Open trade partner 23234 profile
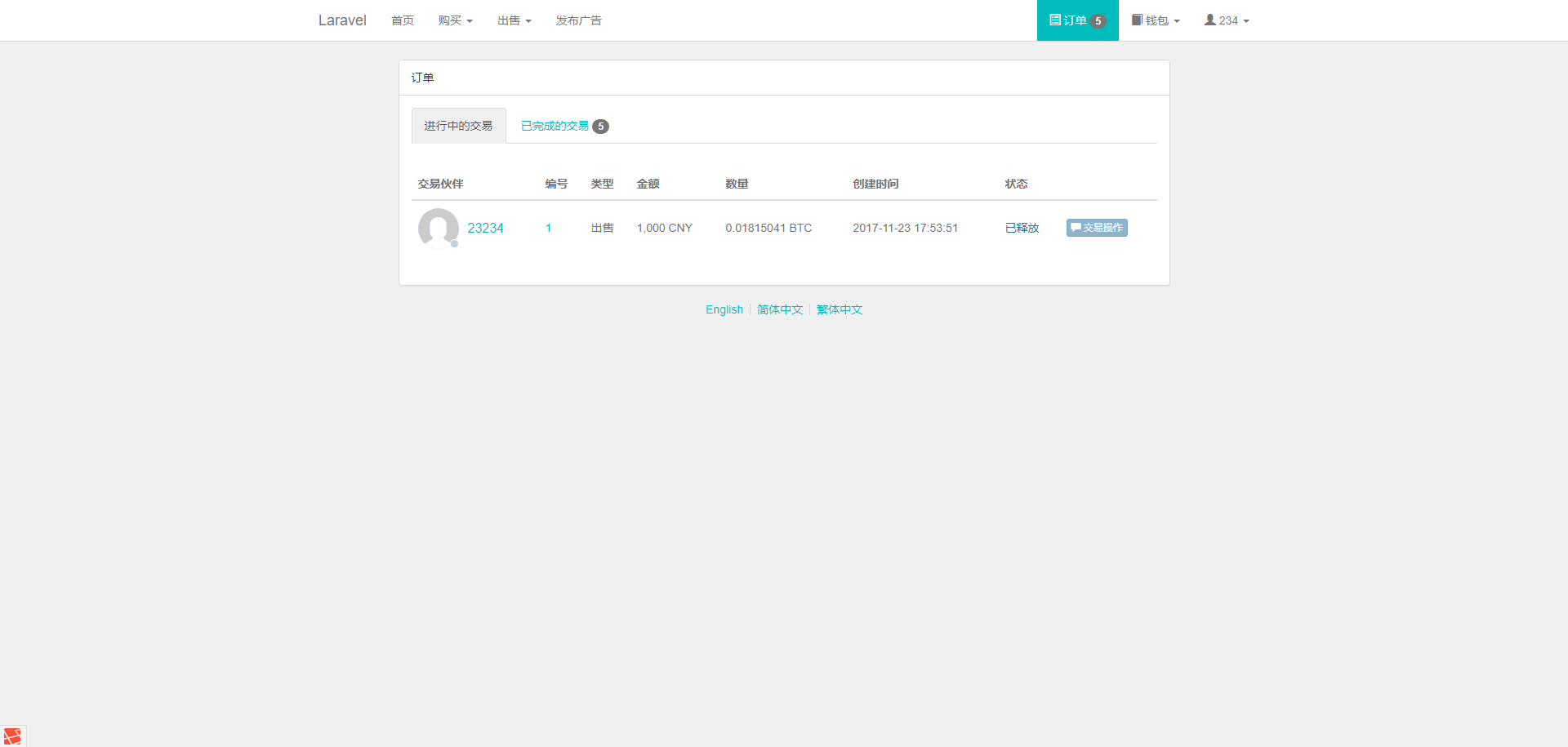The height and width of the screenshot is (747, 1568). click(485, 228)
